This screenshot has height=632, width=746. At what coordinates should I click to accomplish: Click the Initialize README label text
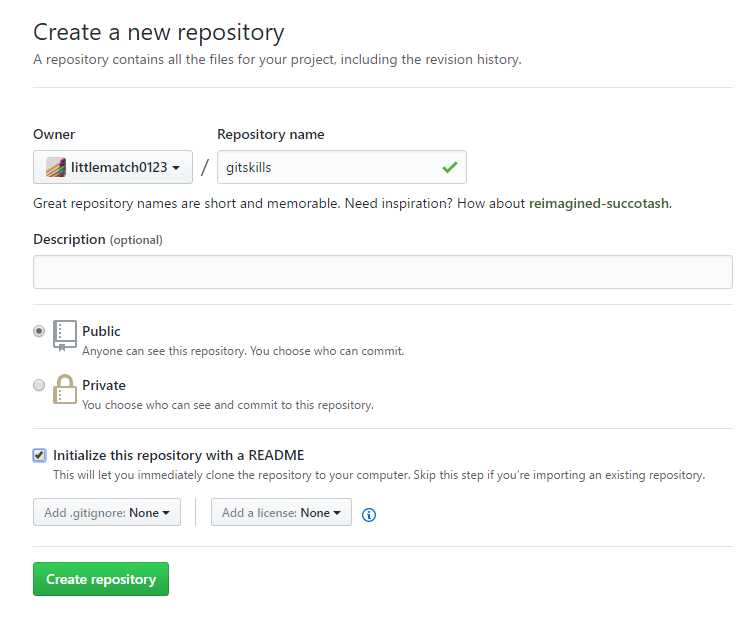[178, 455]
